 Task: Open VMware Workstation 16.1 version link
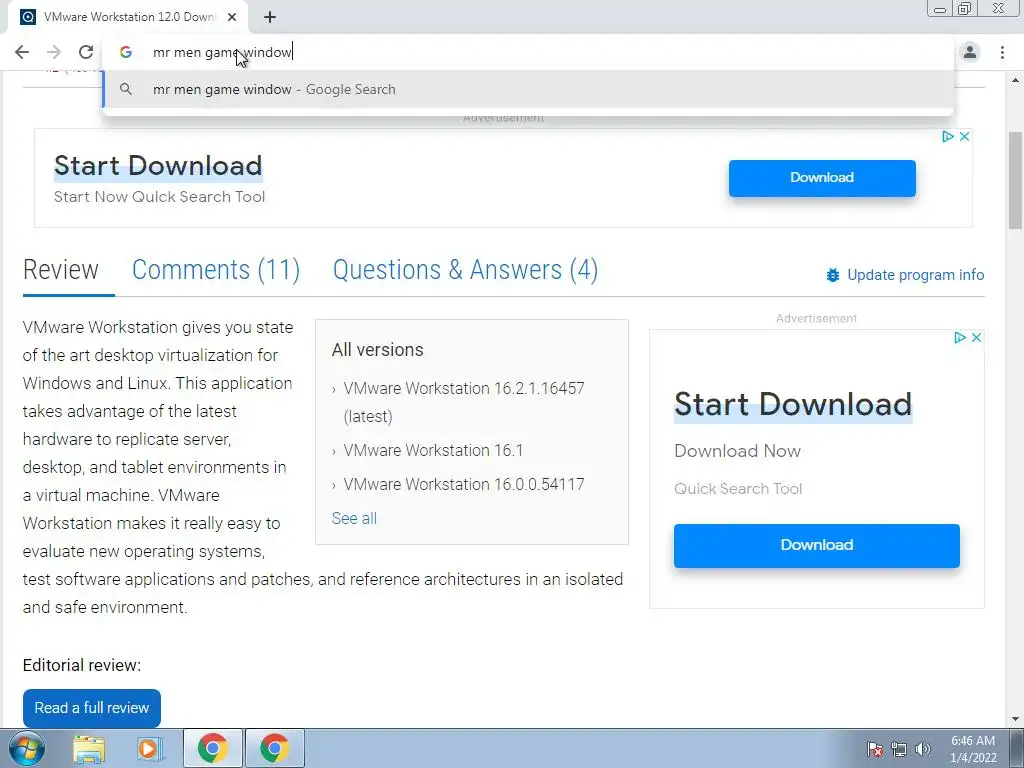(x=433, y=451)
